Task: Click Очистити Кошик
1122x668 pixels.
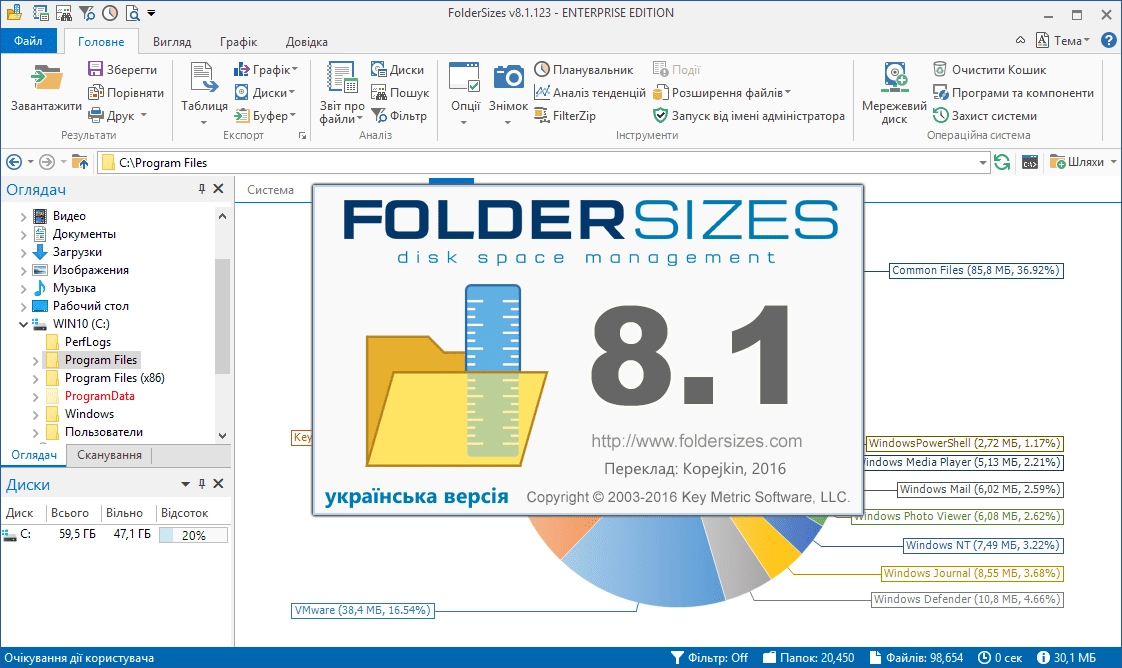Action: 990,69
